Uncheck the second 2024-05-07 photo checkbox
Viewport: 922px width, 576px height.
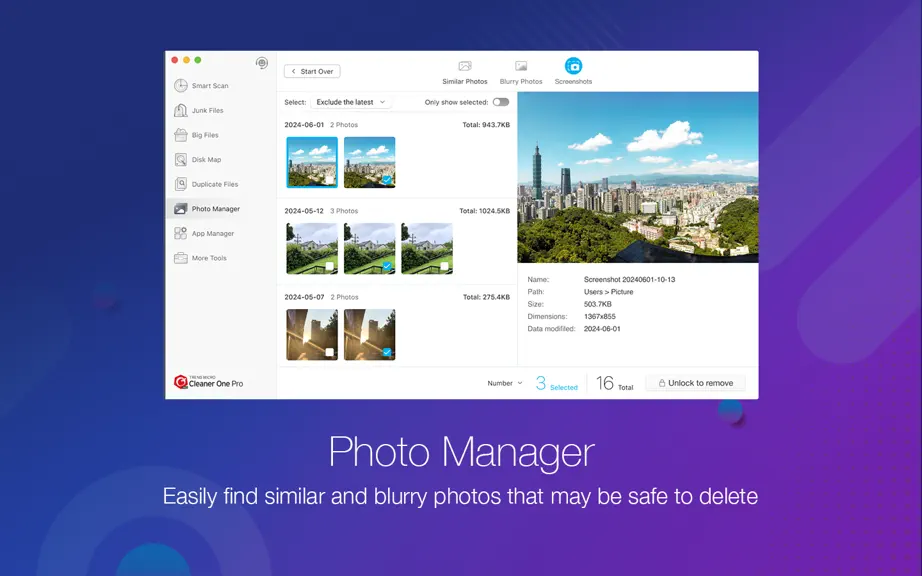[x=386, y=352]
